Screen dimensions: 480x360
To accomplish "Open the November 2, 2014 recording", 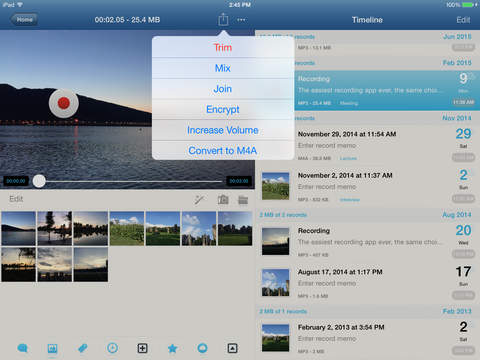I will [368, 187].
